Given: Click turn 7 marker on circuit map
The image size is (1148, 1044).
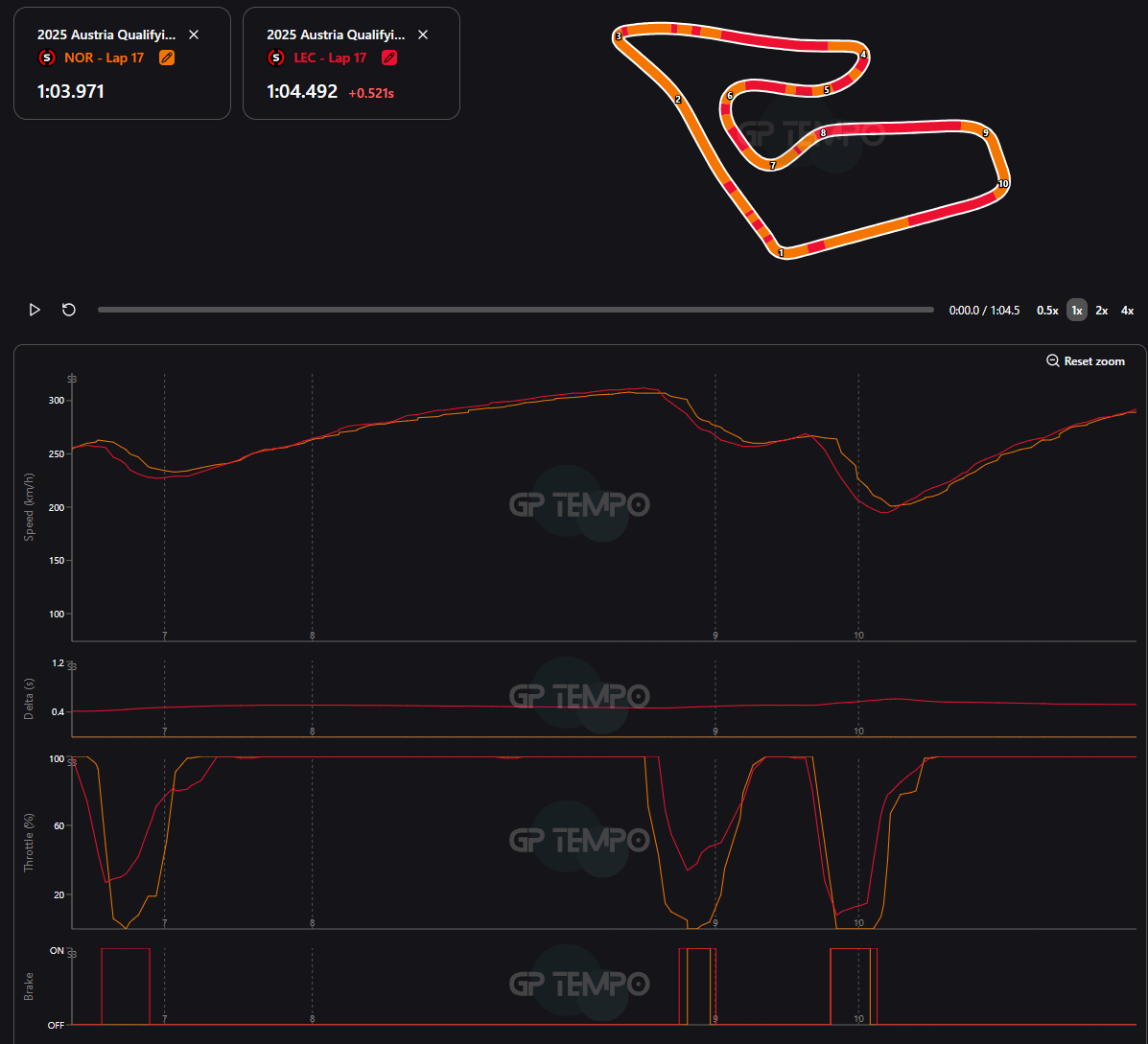Looking at the screenshot, I should tap(772, 165).
